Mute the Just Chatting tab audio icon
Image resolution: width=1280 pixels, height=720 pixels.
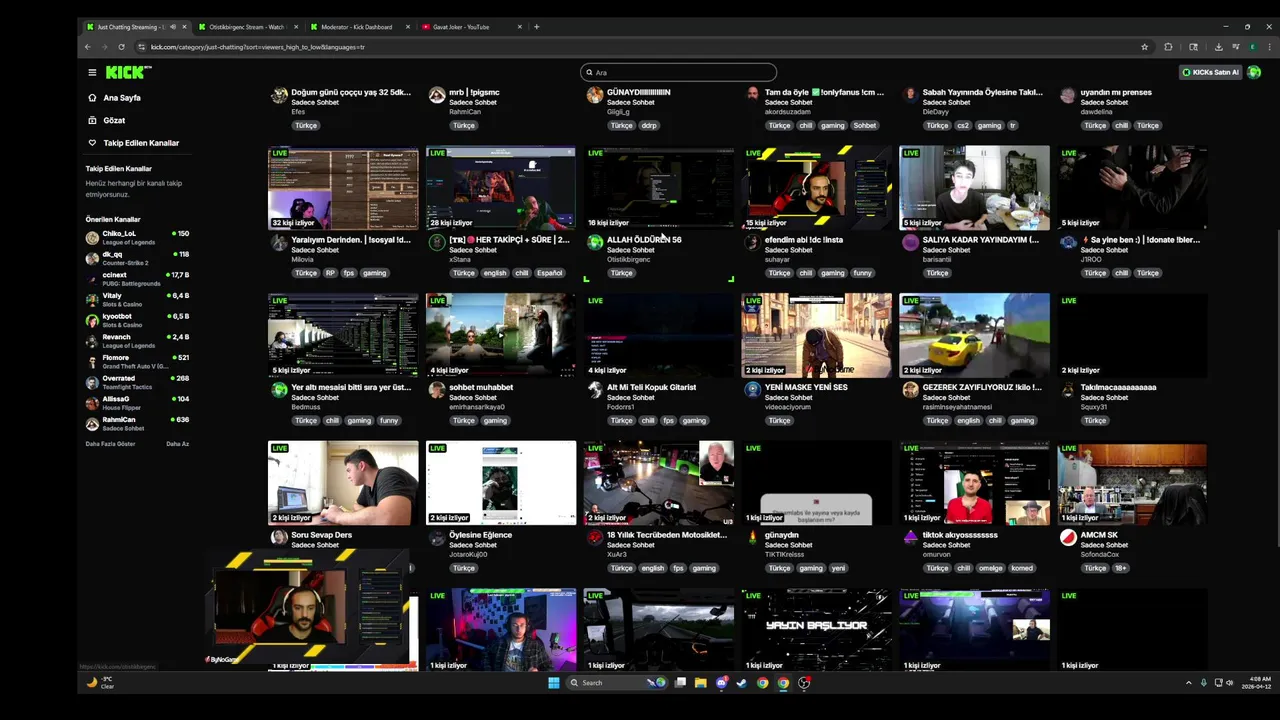point(173,27)
